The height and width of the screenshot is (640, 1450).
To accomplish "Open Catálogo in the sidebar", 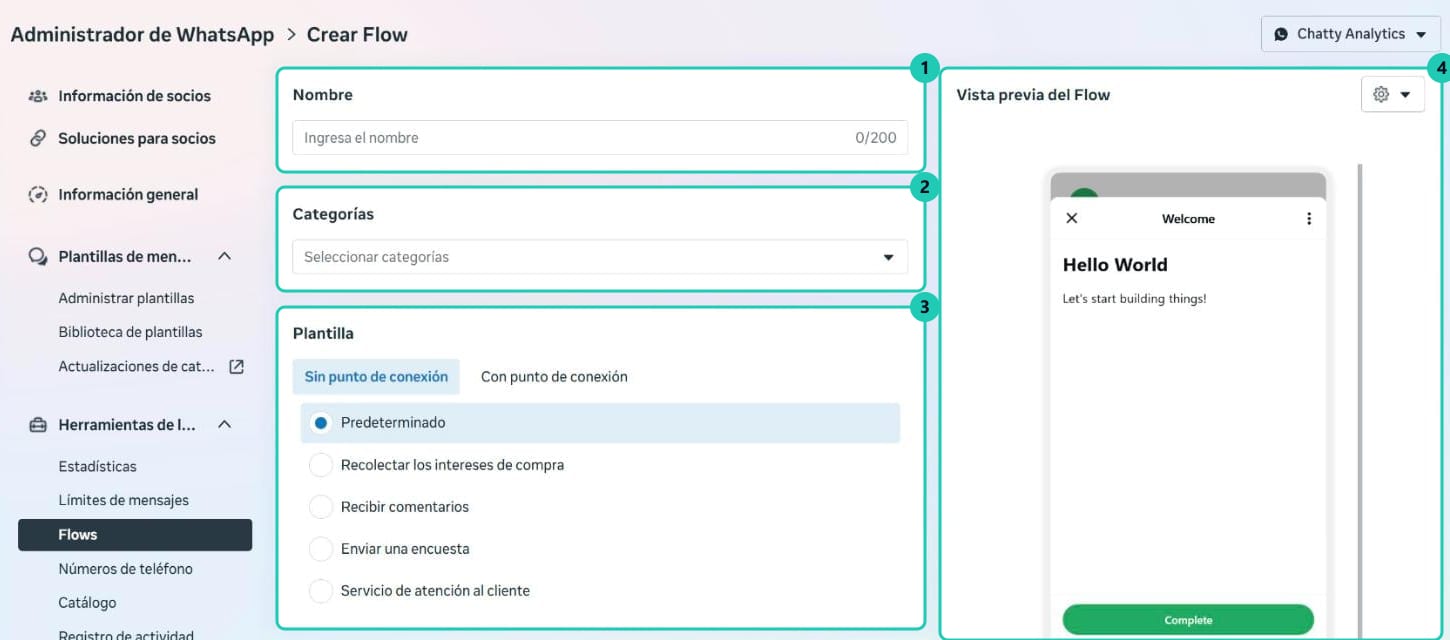I will tap(87, 602).
